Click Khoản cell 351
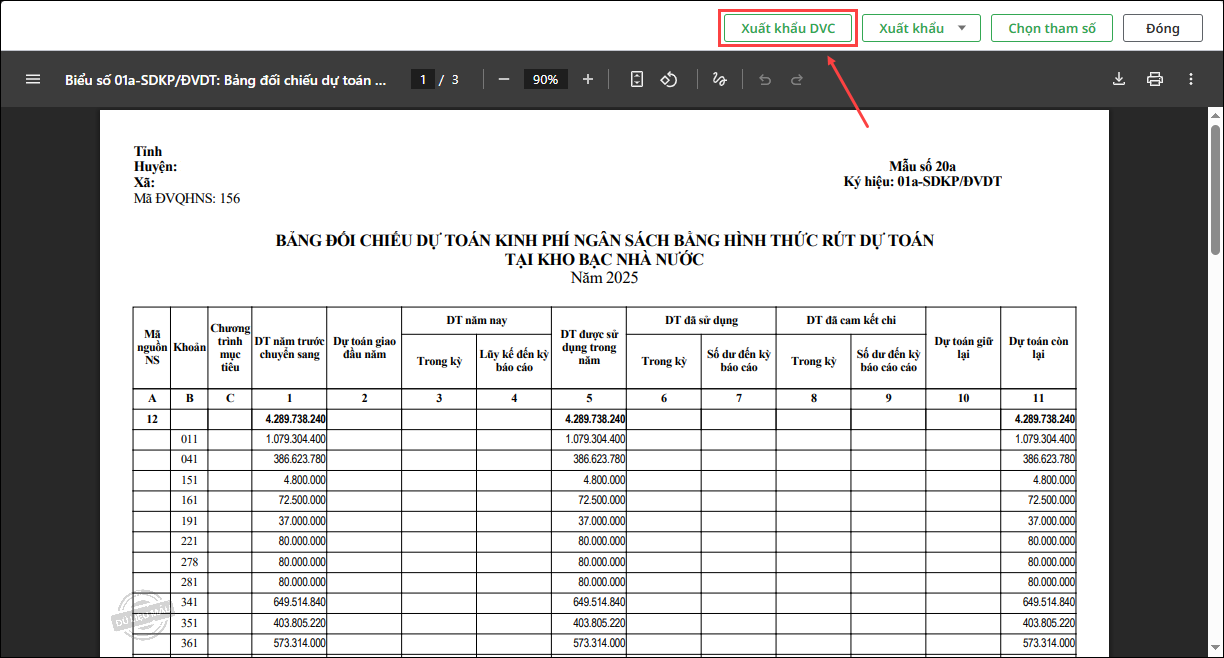The height and width of the screenshot is (658, 1224). [189, 623]
